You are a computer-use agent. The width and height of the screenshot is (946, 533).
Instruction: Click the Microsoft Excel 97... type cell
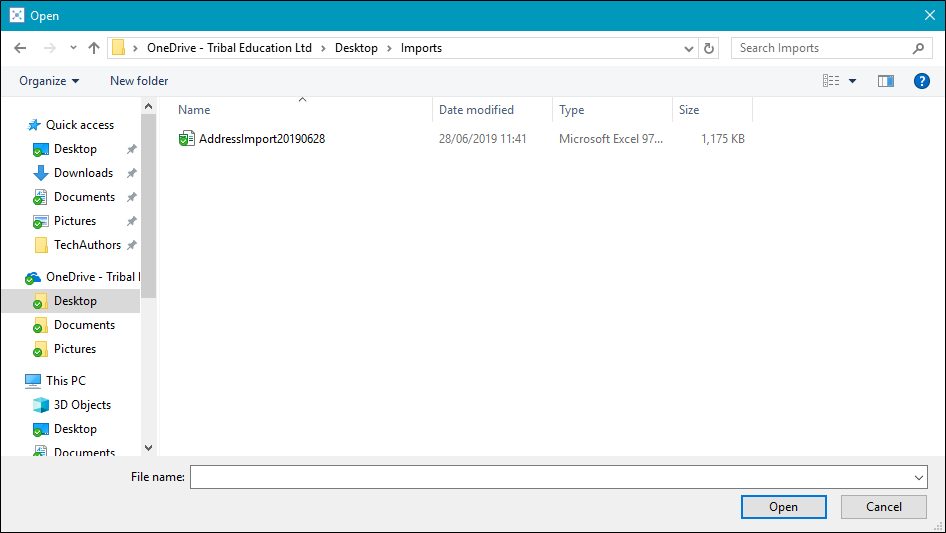(611, 139)
